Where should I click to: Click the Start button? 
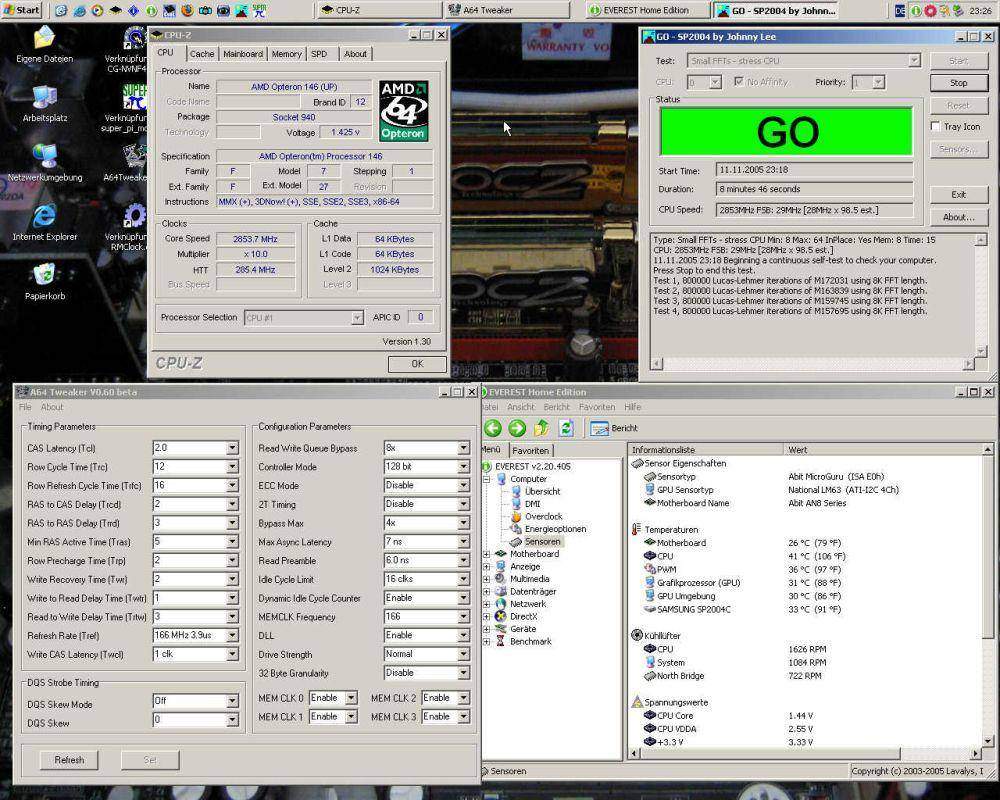pos(22,10)
